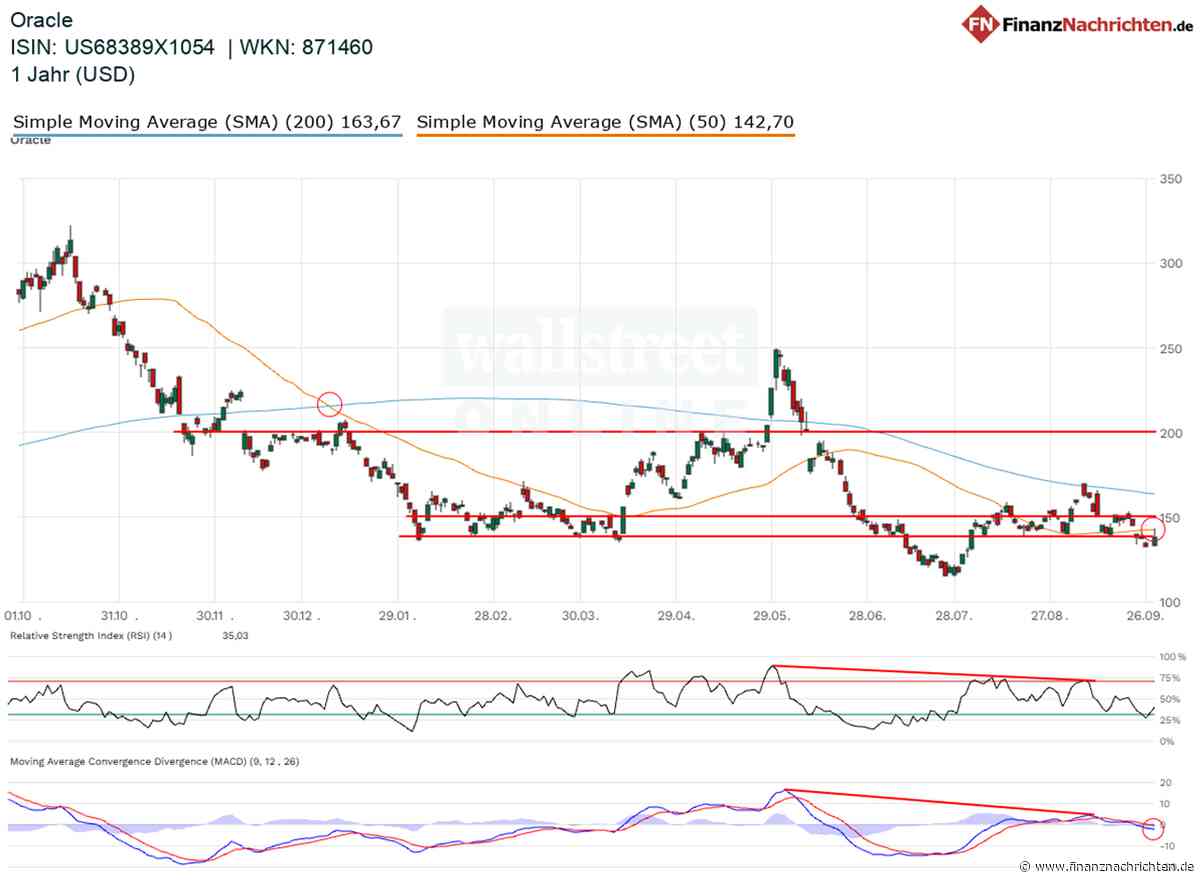Image resolution: width=1200 pixels, height=881 pixels.
Task: Click the 200 price axis label
Action: [x=1172, y=433]
